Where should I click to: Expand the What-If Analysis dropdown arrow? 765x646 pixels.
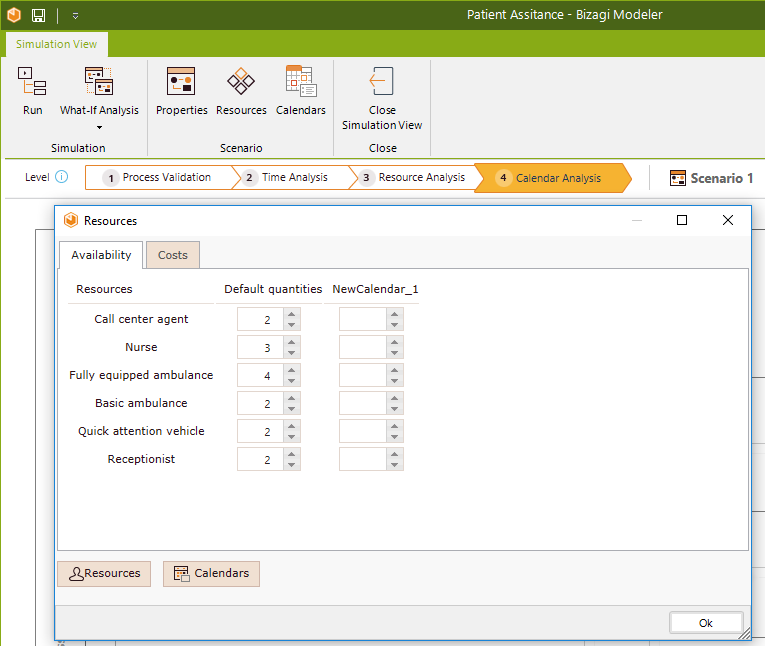[99, 127]
